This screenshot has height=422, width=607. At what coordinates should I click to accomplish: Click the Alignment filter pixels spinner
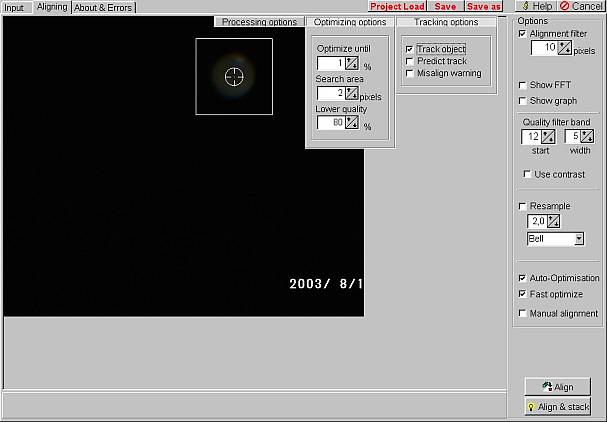(566, 47)
